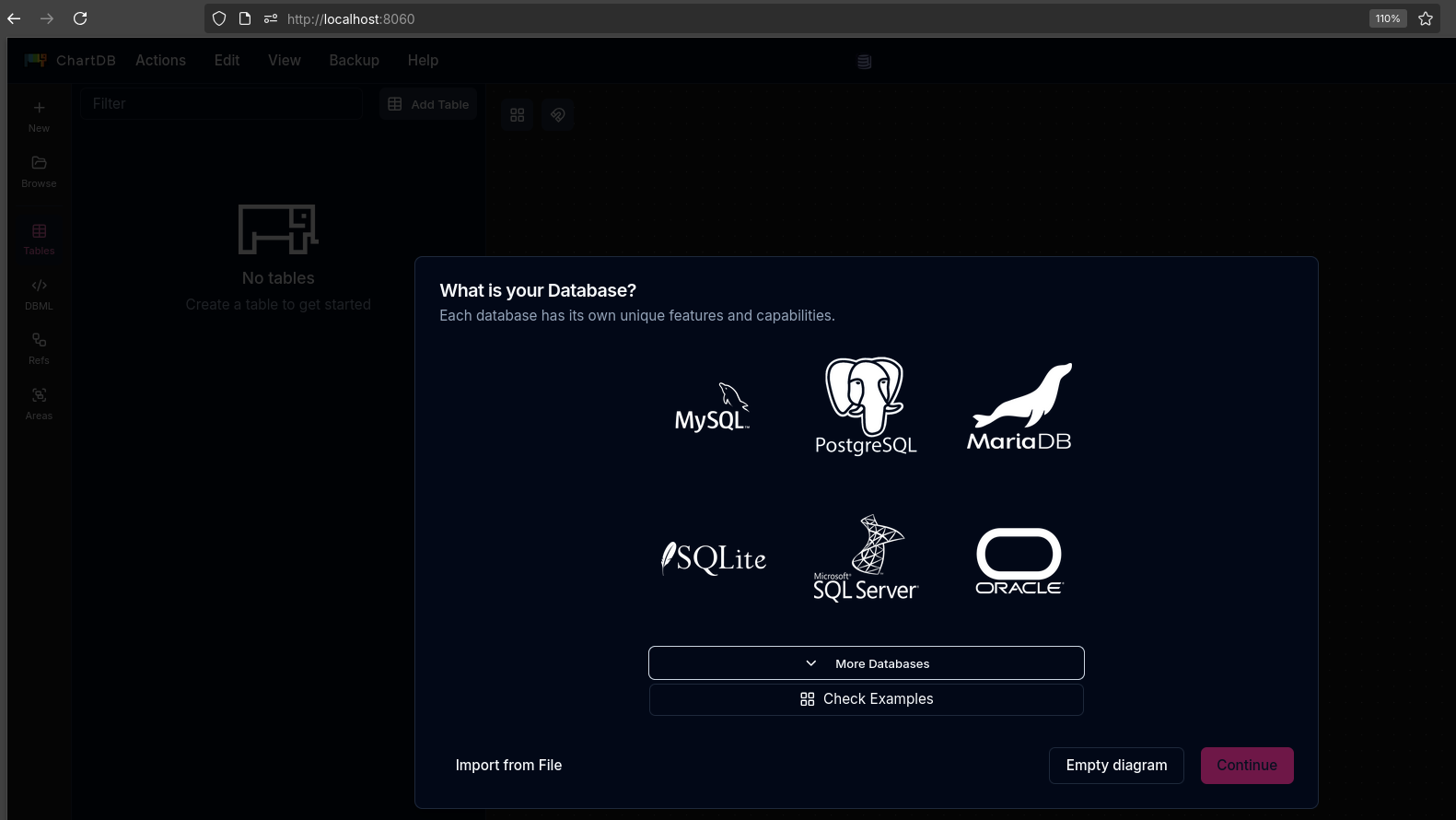The image size is (1456, 820).
Task: Click the Check Examples button
Action: pyautogui.click(x=866, y=699)
